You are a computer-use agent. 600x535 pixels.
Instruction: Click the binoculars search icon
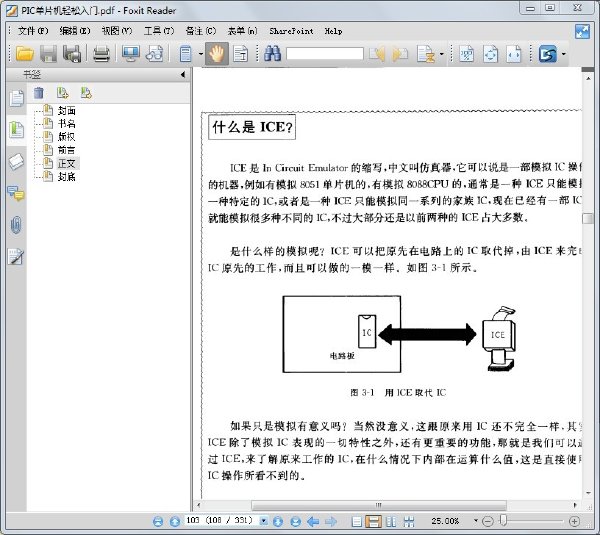pyautogui.click(x=272, y=54)
